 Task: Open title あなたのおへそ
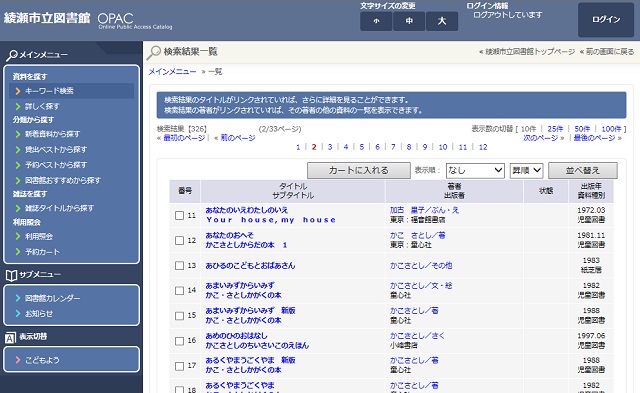(x=229, y=235)
